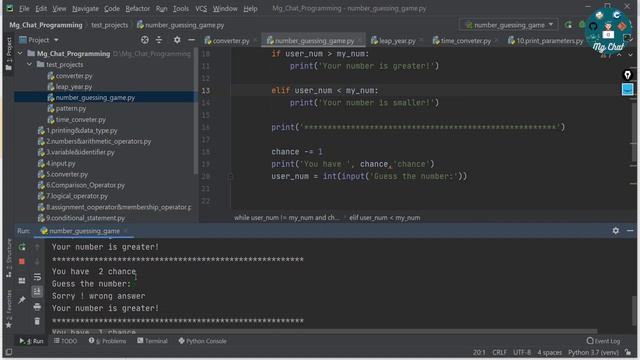The image size is (640, 360).
Task: Click the fold marker near line 20
Action: click(230, 176)
